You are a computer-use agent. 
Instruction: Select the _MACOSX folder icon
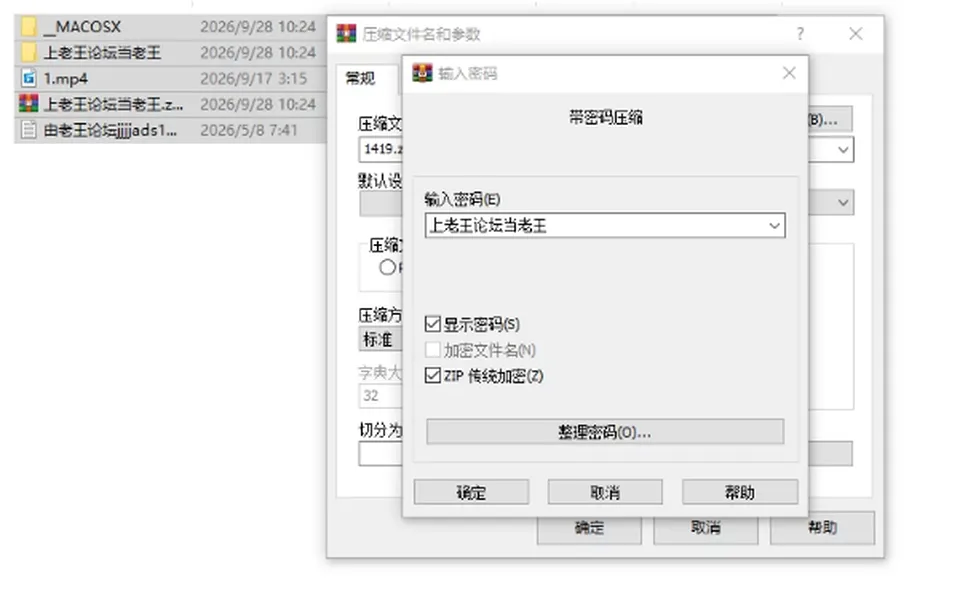[x=29, y=27]
